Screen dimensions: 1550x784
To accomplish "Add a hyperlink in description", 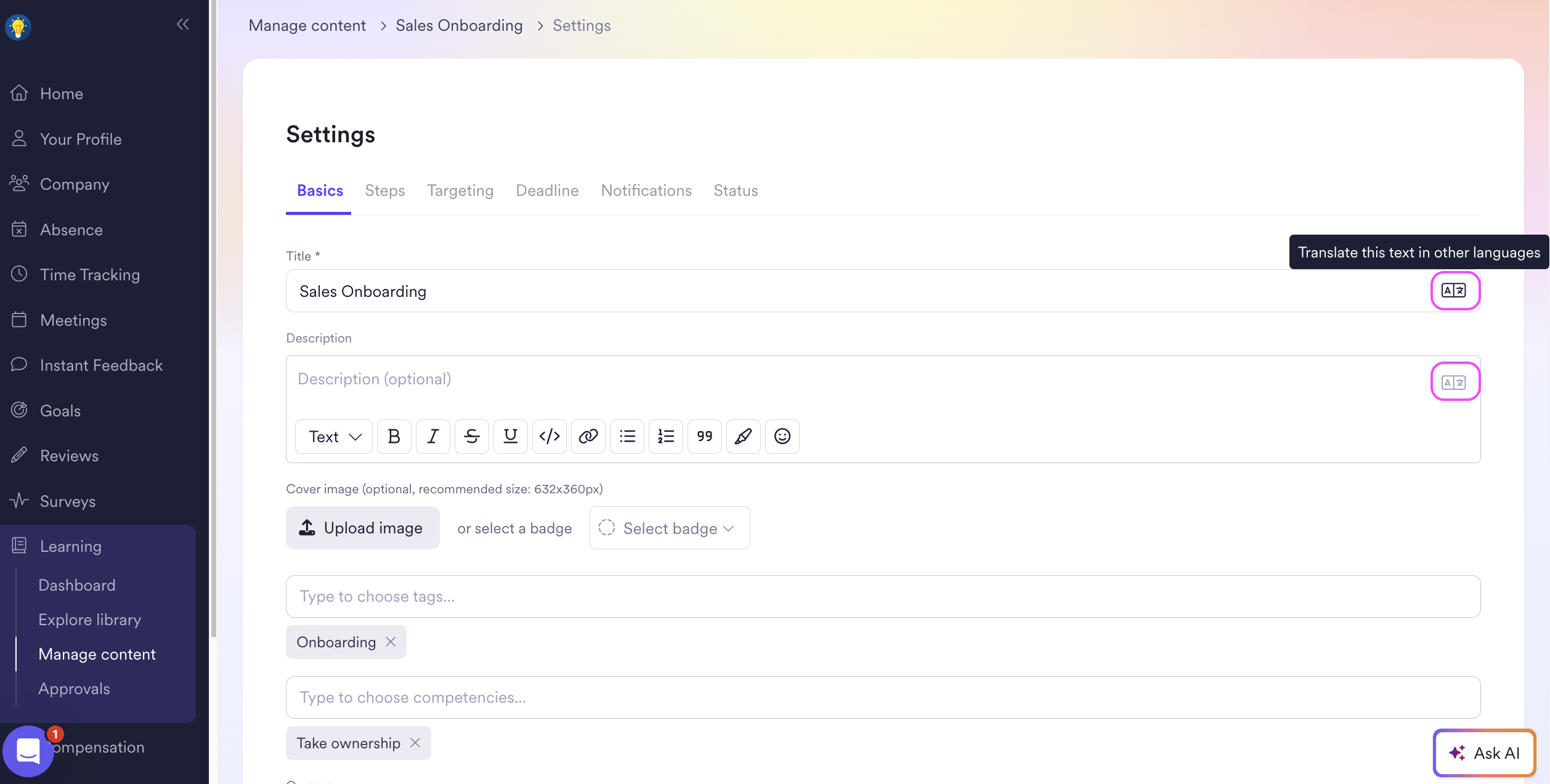I will (x=588, y=437).
